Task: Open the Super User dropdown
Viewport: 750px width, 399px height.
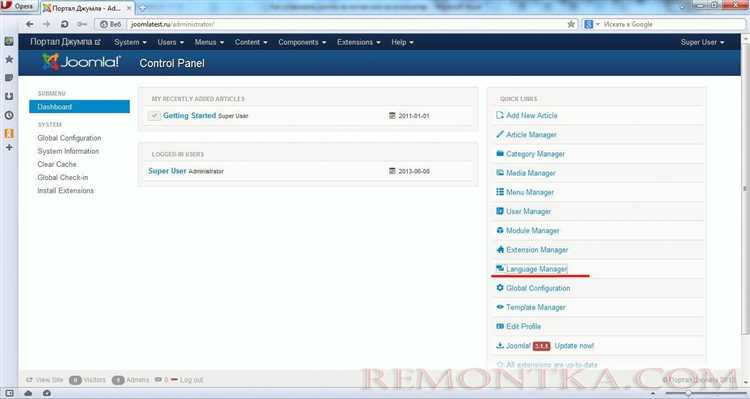Action: 702,42
